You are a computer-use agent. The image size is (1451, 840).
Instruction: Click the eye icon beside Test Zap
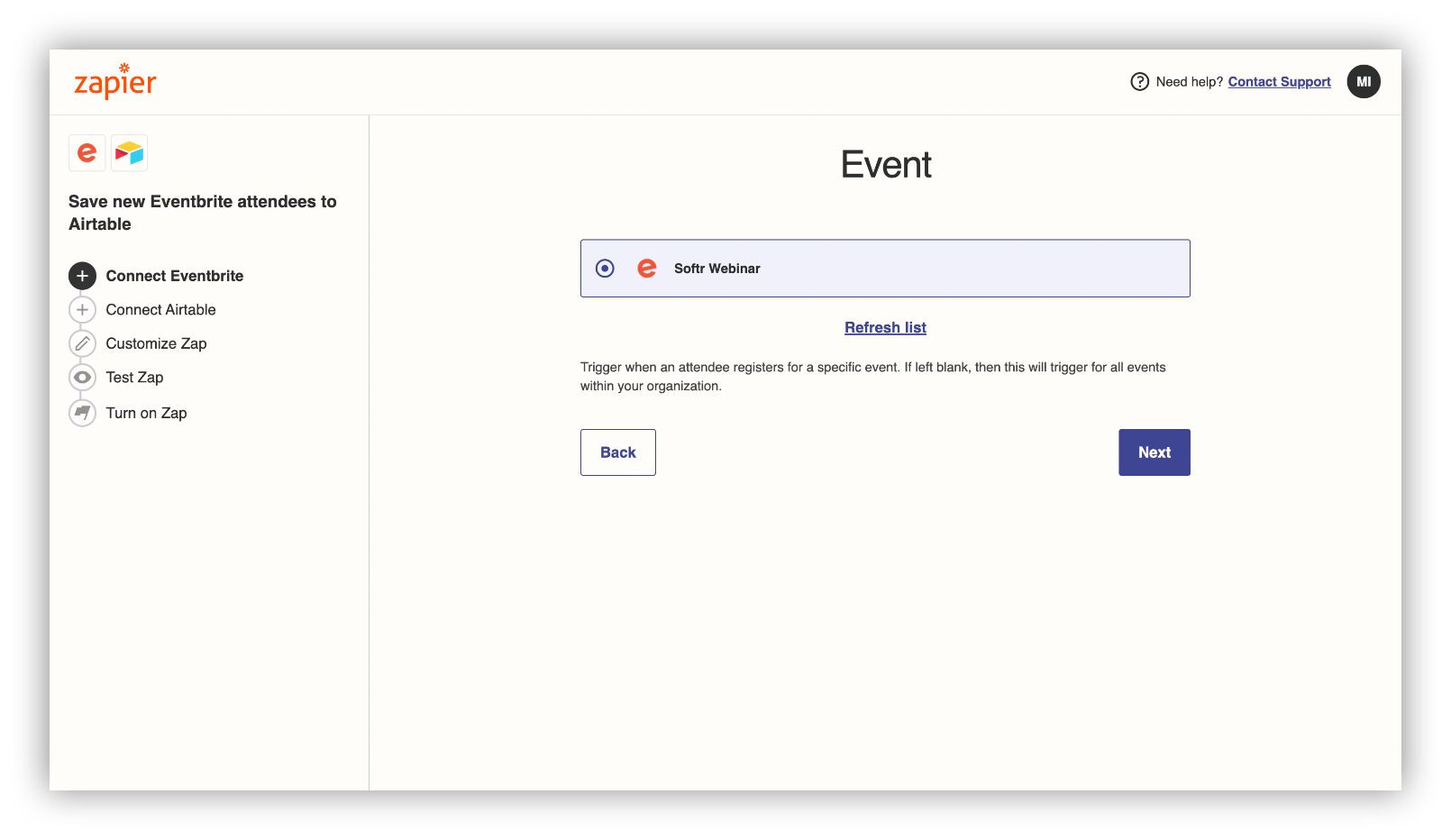click(82, 378)
